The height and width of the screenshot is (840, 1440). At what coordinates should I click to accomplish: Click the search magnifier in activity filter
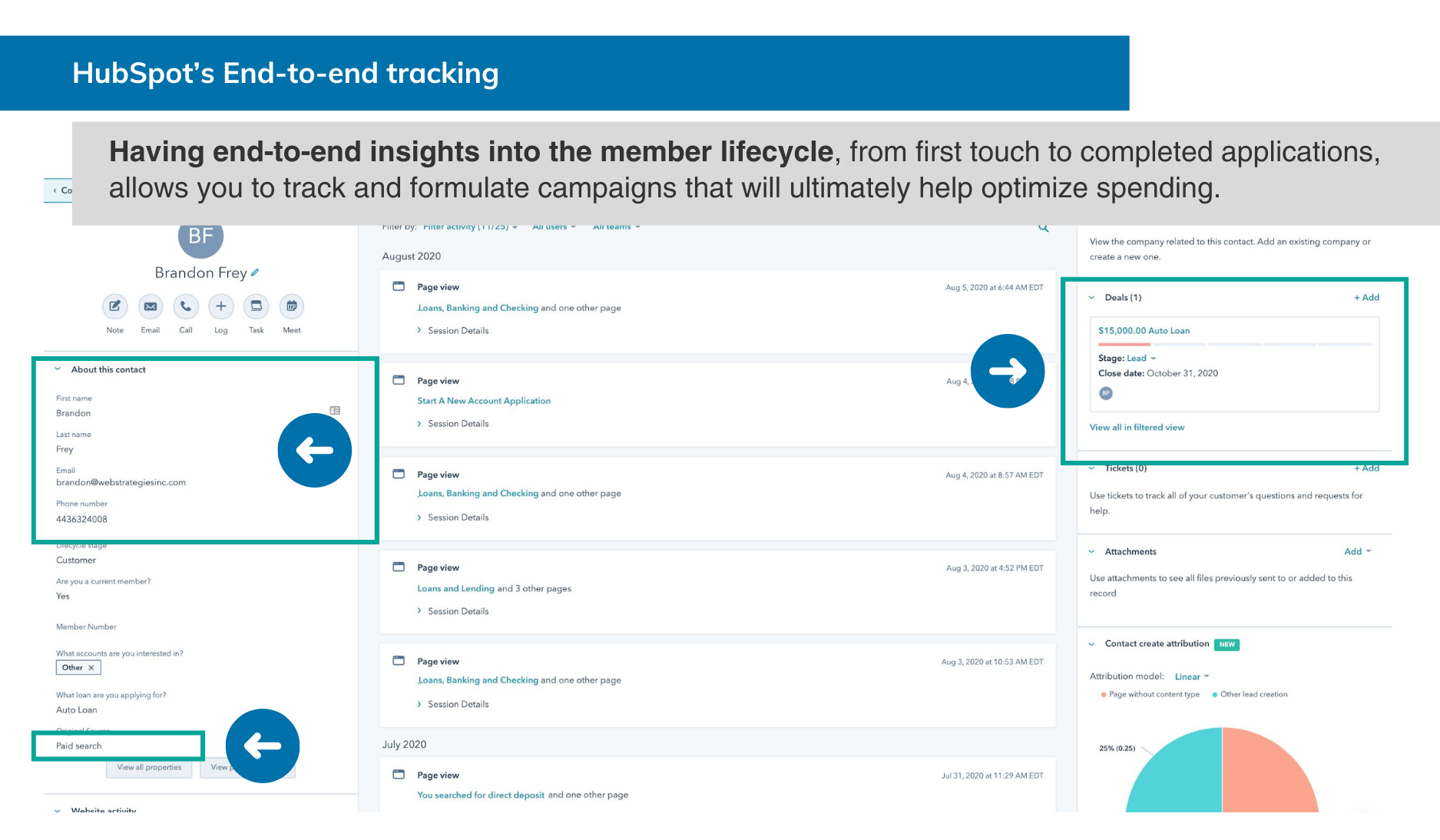[x=1044, y=228]
